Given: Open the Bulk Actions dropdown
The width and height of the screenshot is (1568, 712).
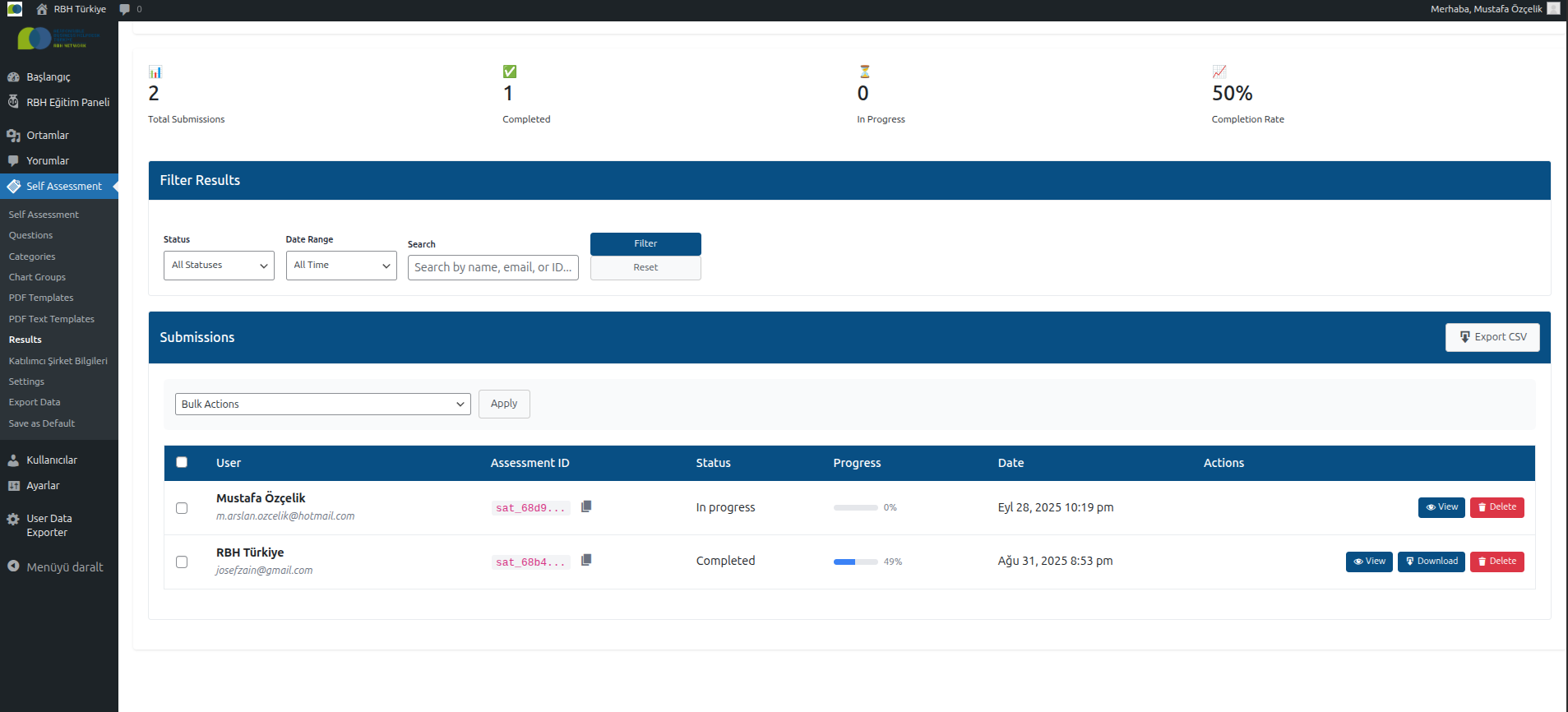Looking at the screenshot, I should [323, 404].
